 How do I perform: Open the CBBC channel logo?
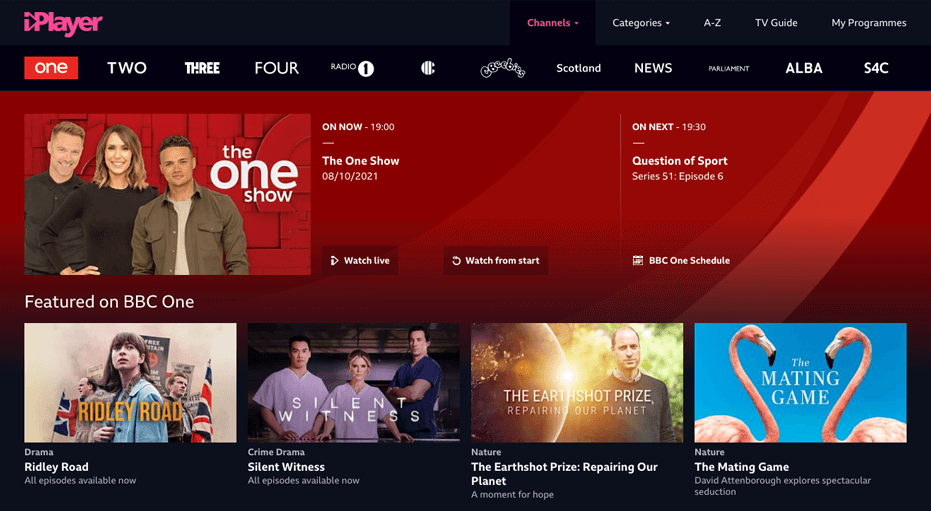click(x=428, y=68)
